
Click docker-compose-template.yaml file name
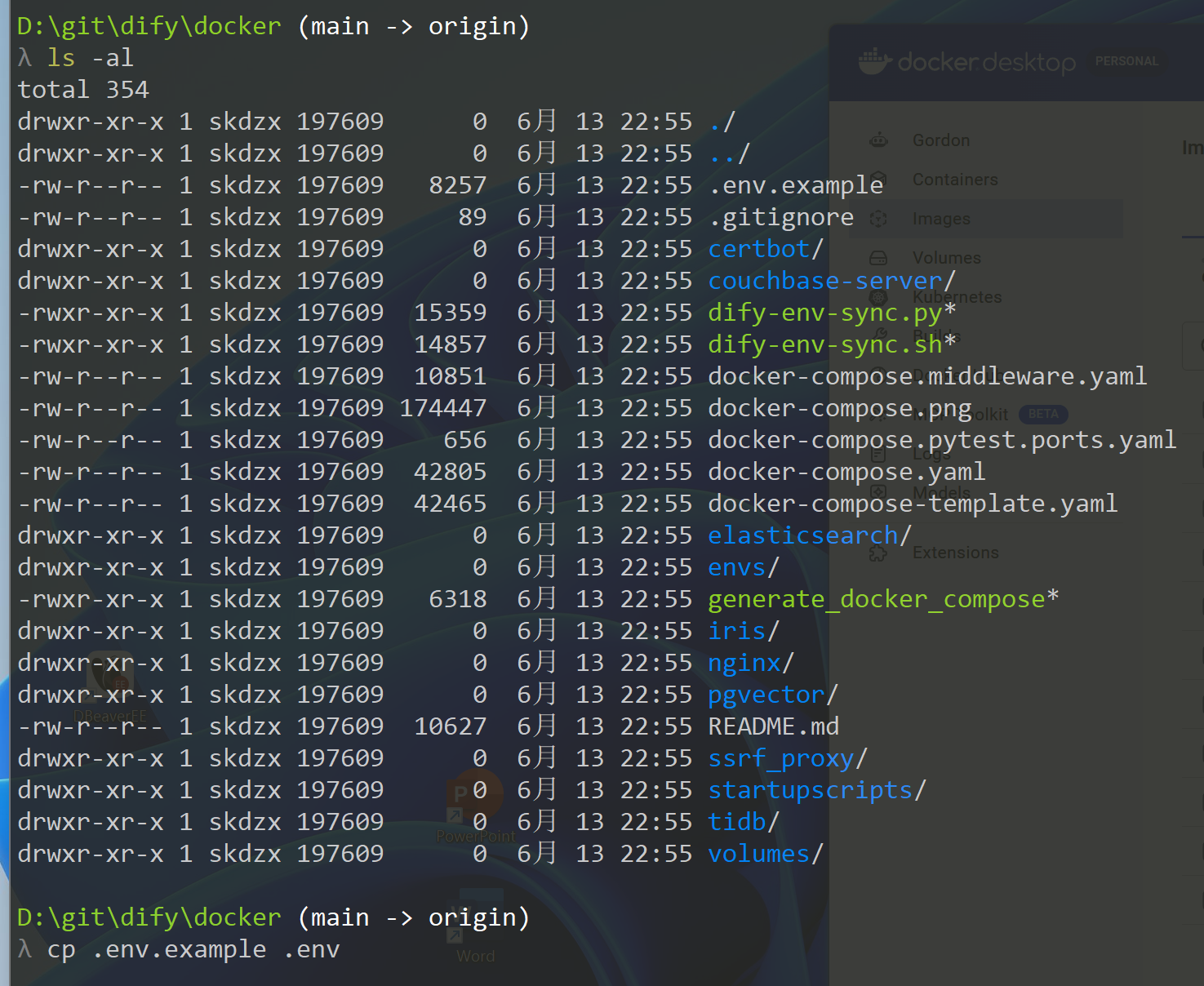pos(913,504)
